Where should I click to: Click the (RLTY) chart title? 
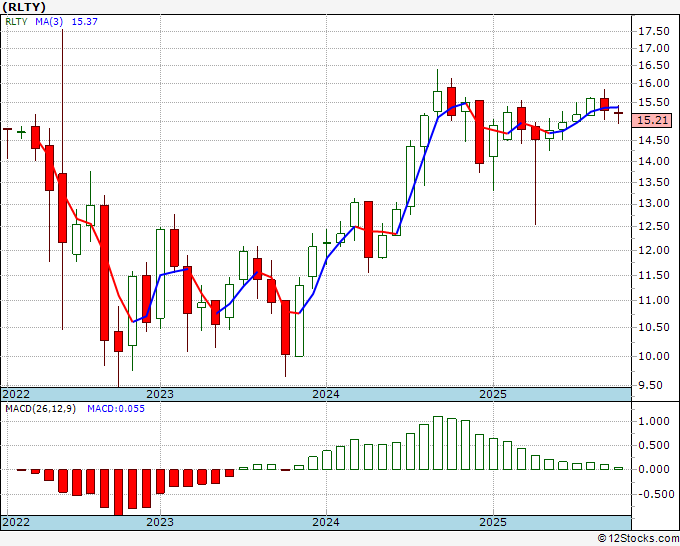pyautogui.click(x=24, y=7)
